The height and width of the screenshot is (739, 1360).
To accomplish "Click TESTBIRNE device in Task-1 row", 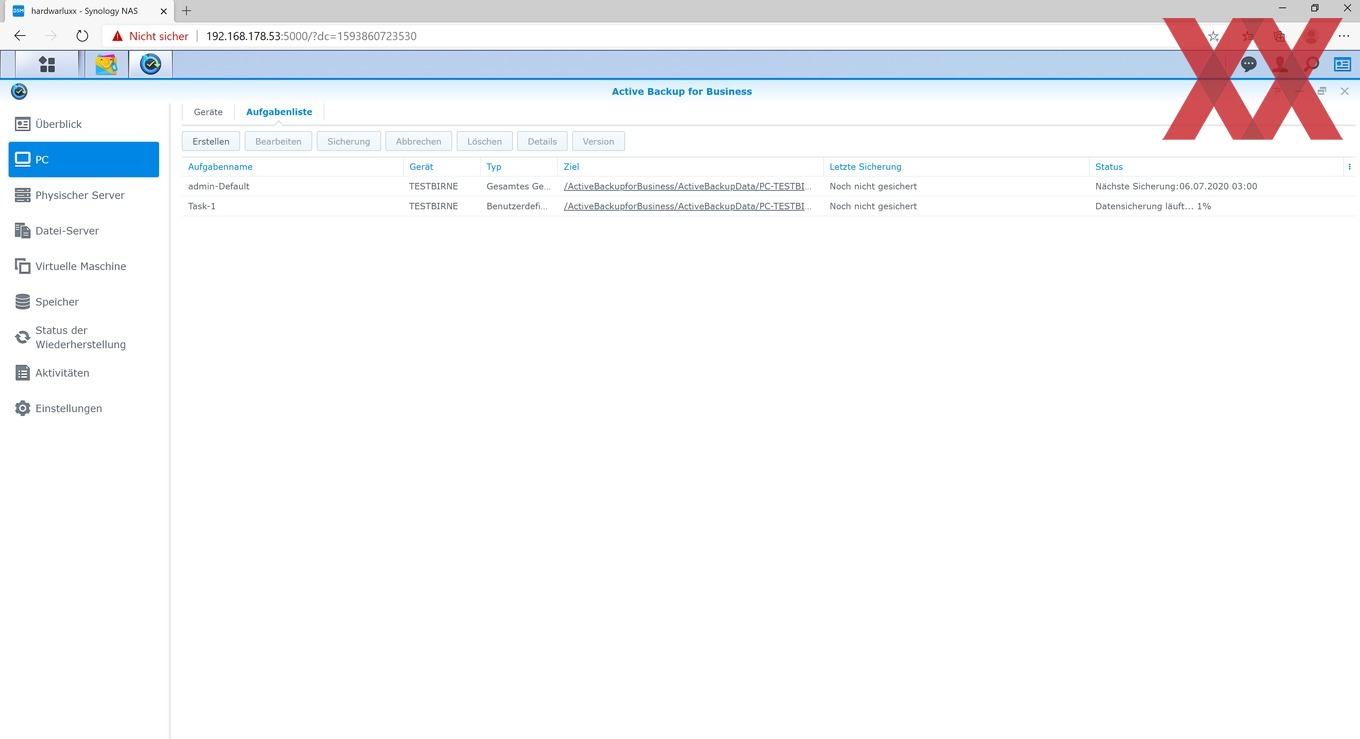I will coord(433,206).
